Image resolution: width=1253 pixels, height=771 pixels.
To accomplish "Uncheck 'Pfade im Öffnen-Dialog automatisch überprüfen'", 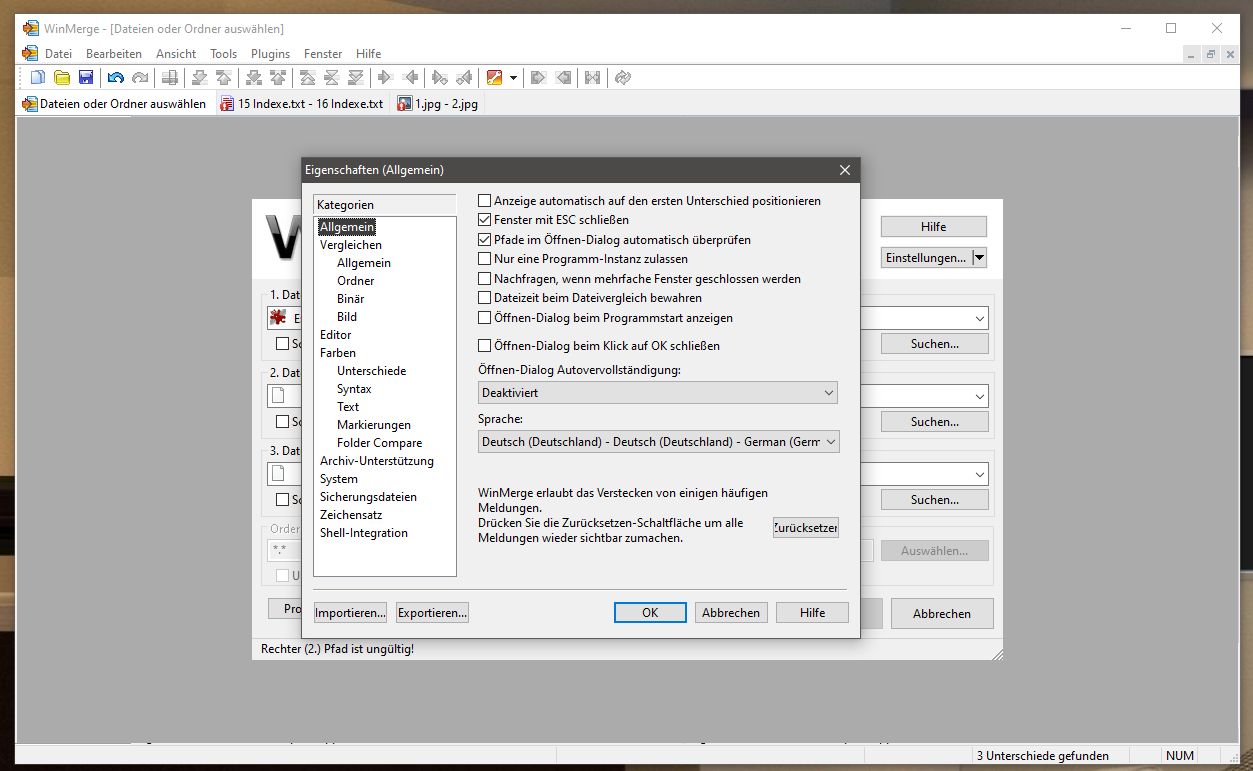I will pos(485,240).
